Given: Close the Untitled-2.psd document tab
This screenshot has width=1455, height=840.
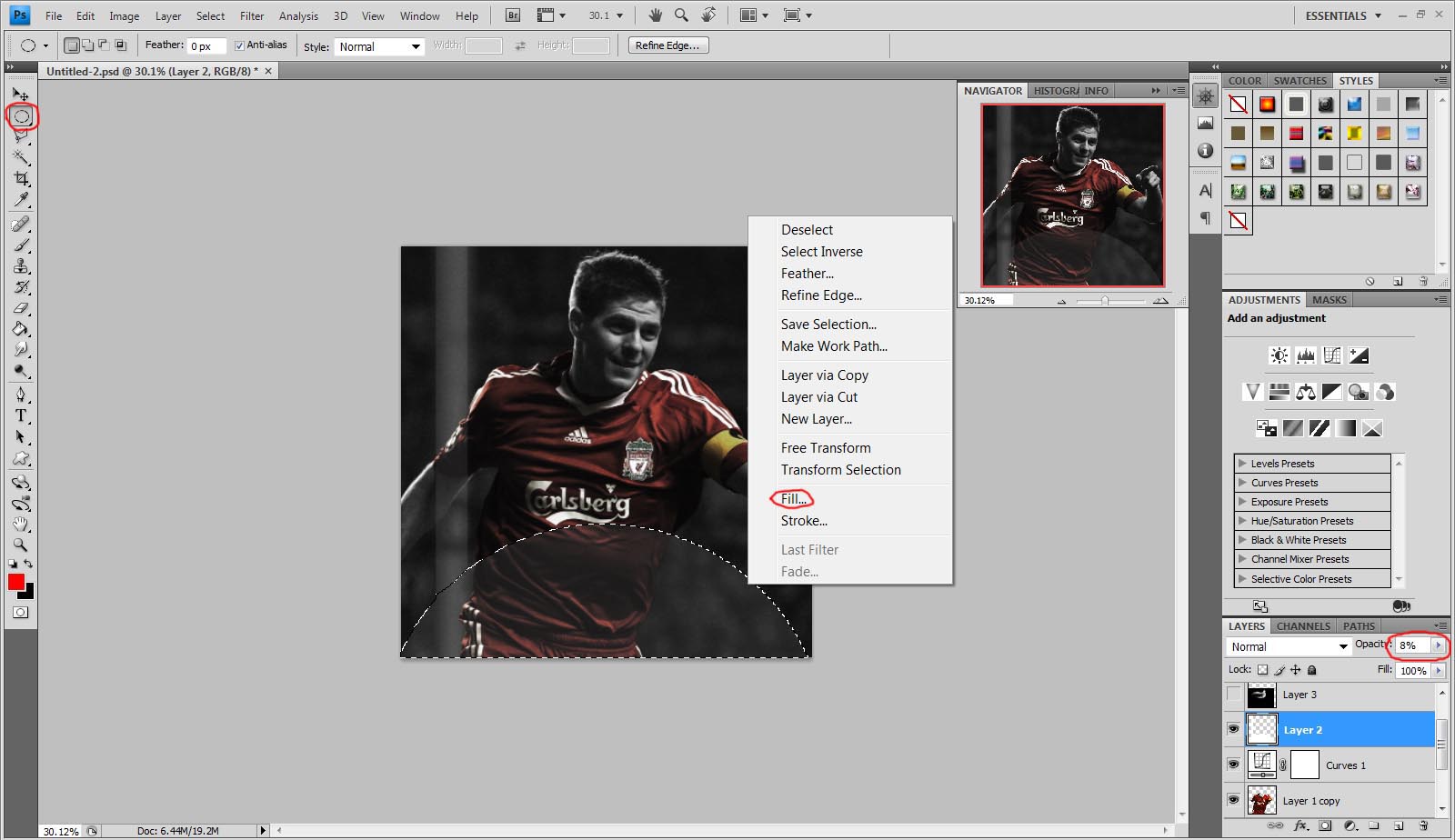Looking at the screenshot, I should tap(268, 70).
